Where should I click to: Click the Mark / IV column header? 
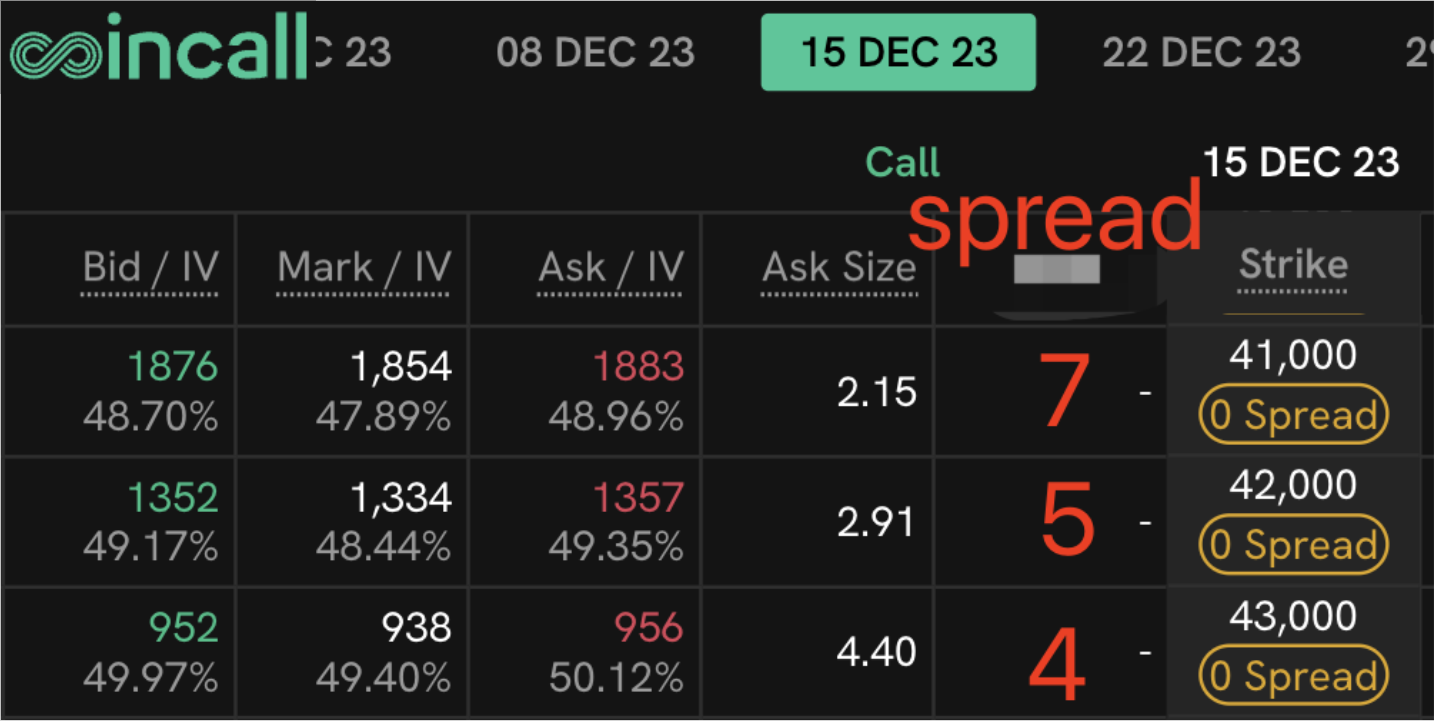[363, 268]
